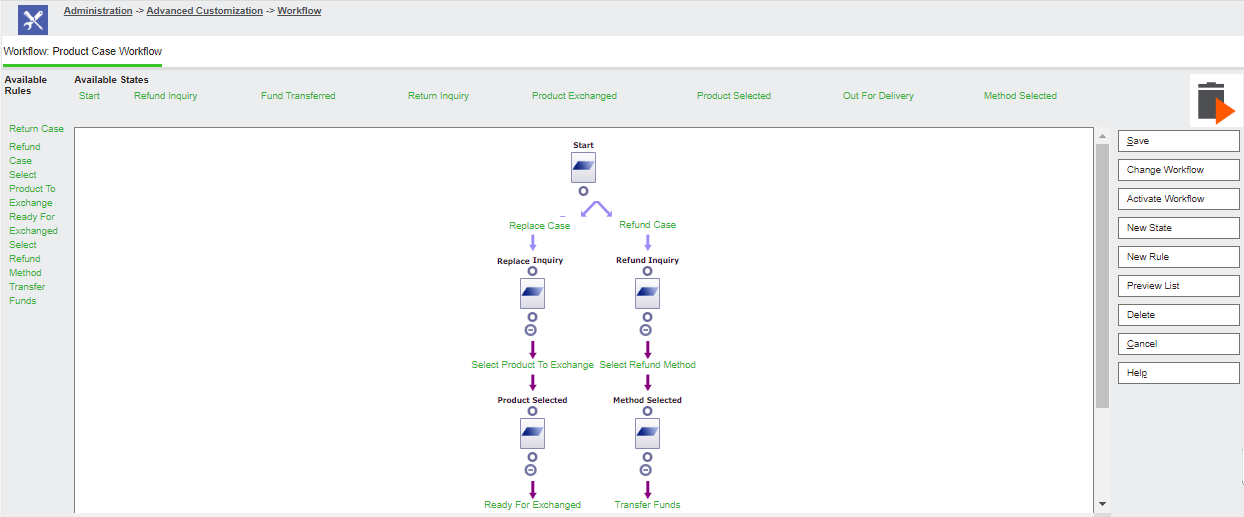Click the New State button
The image size is (1244, 517).
(x=1179, y=228)
